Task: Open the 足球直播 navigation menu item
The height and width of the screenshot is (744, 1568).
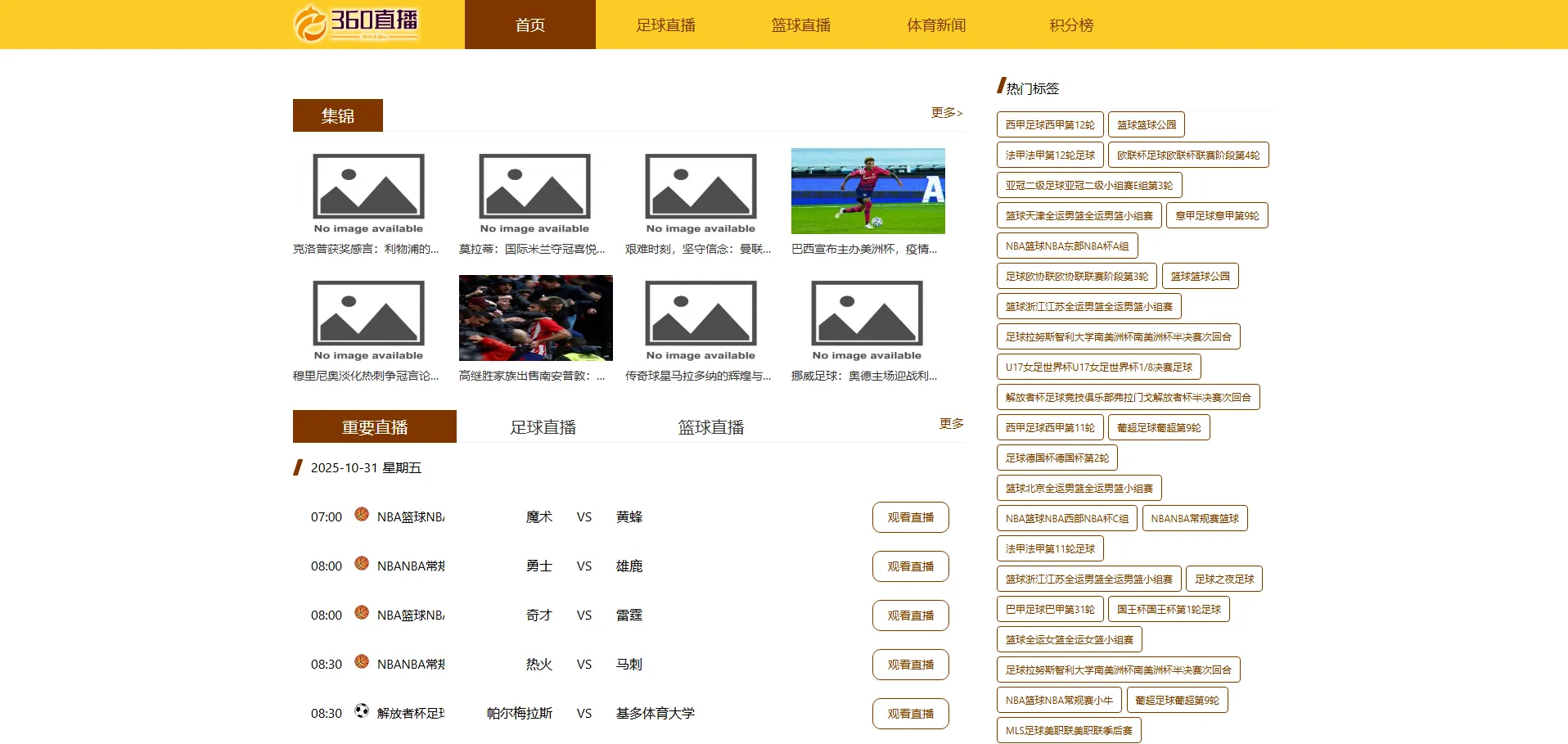Action: click(665, 25)
